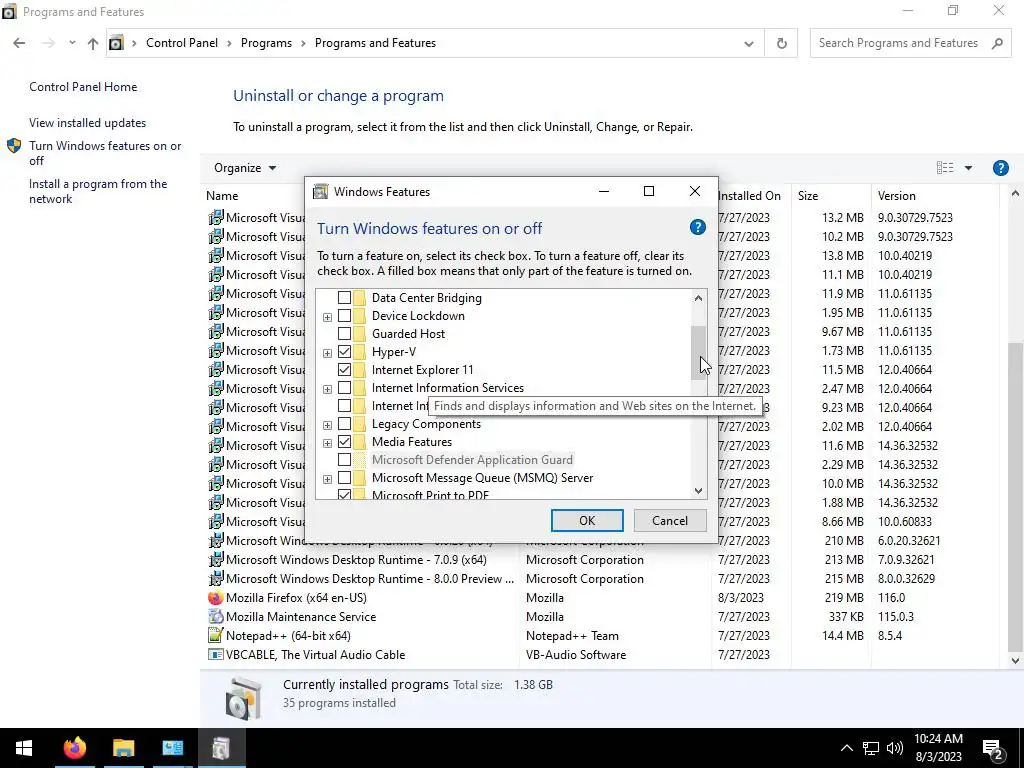Image resolution: width=1024 pixels, height=768 pixels.
Task: Click the programs list scrollbar thumb
Action: [x=1016, y=496]
